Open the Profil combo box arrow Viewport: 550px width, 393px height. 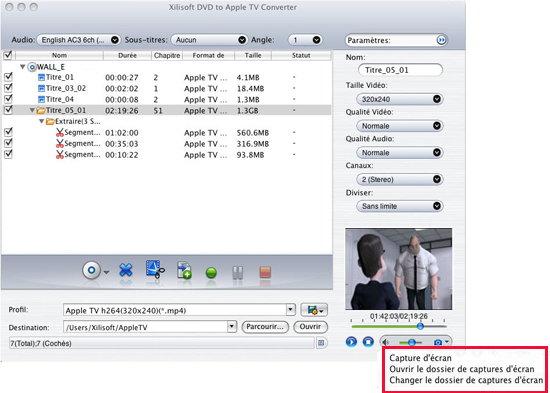point(291,310)
